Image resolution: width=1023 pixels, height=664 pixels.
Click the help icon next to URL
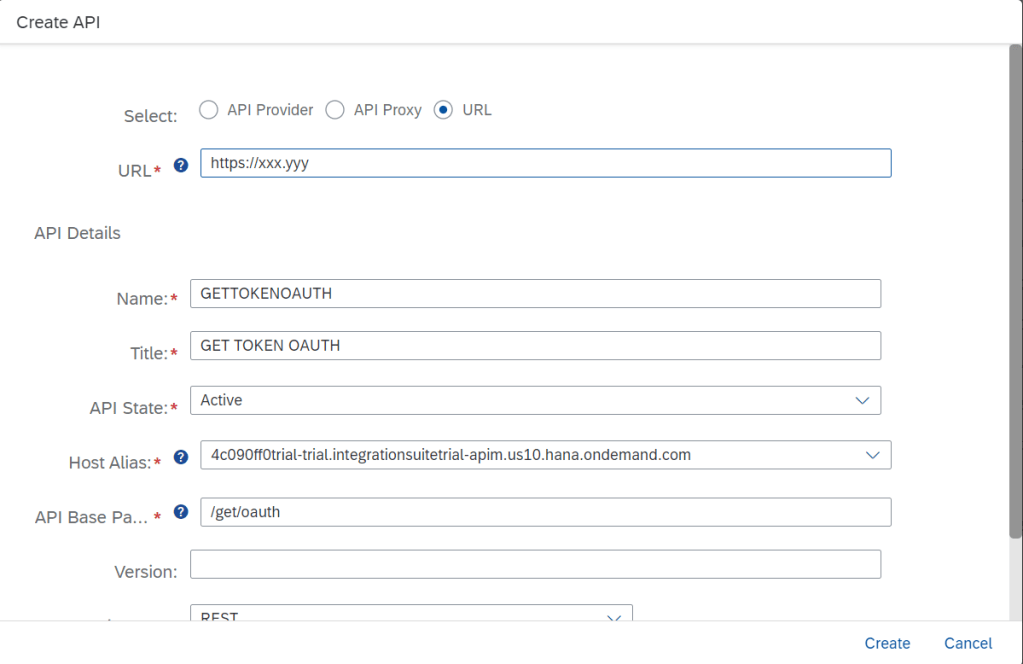click(181, 166)
